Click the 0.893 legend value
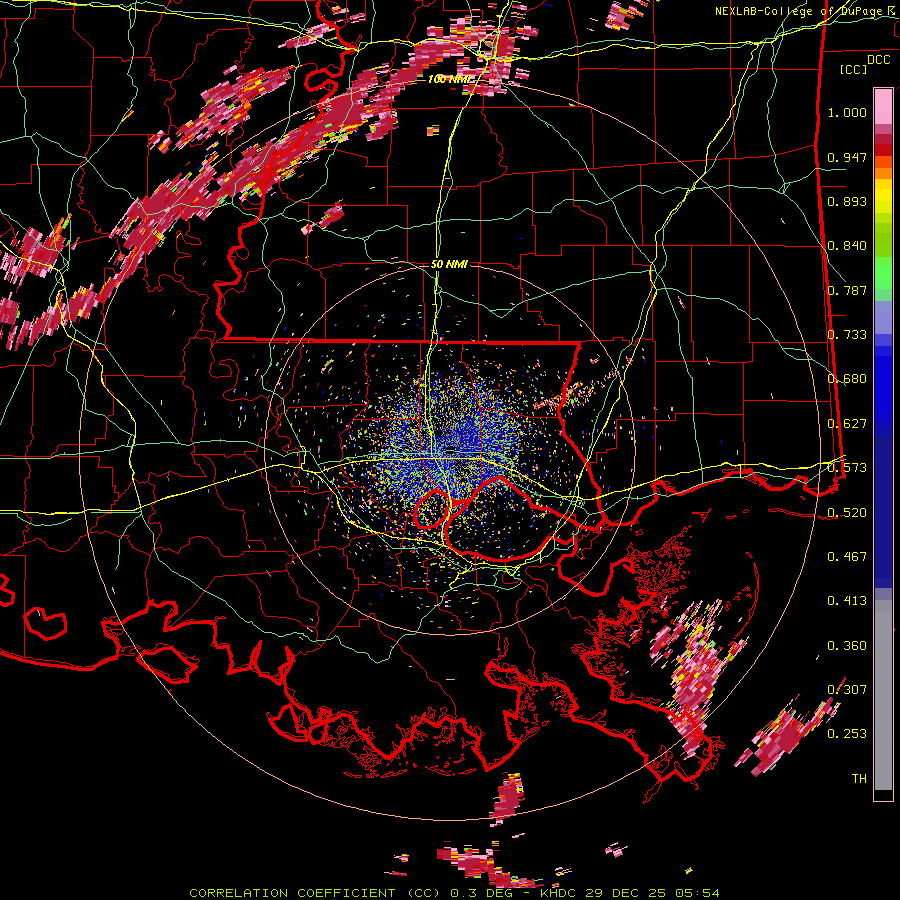The height and width of the screenshot is (900, 900). (x=847, y=201)
